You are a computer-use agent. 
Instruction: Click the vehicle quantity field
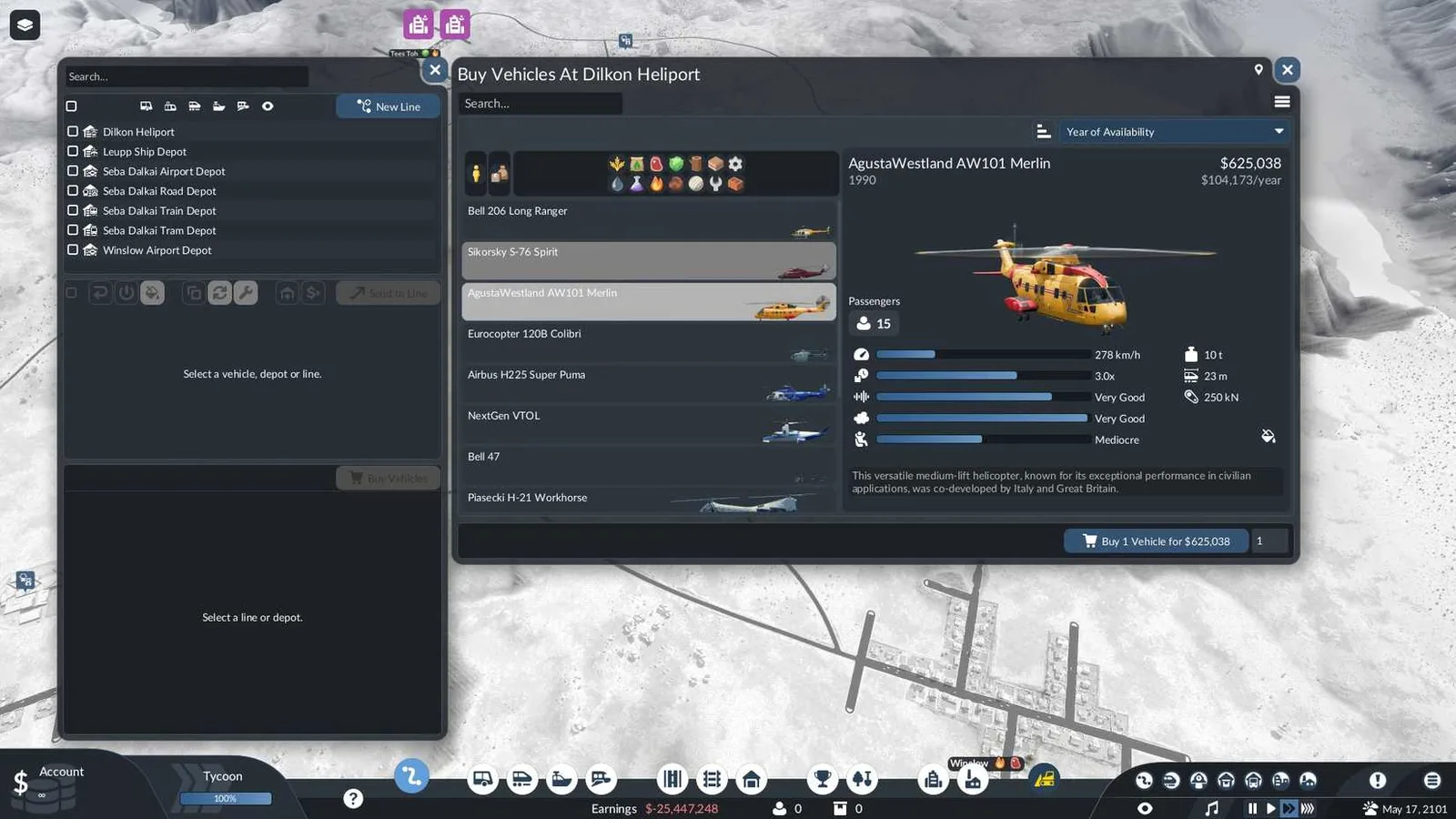coord(1270,541)
